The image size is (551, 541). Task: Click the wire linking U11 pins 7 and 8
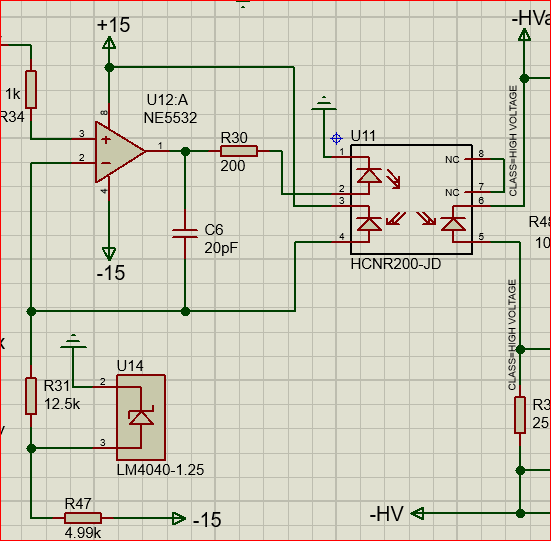[504, 176]
